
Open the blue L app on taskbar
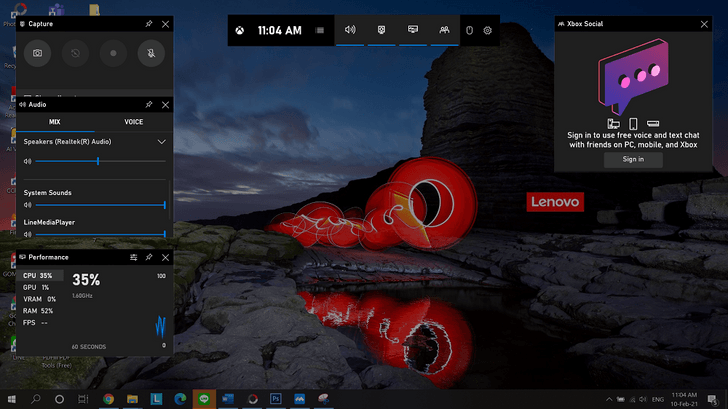tap(156, 399)
